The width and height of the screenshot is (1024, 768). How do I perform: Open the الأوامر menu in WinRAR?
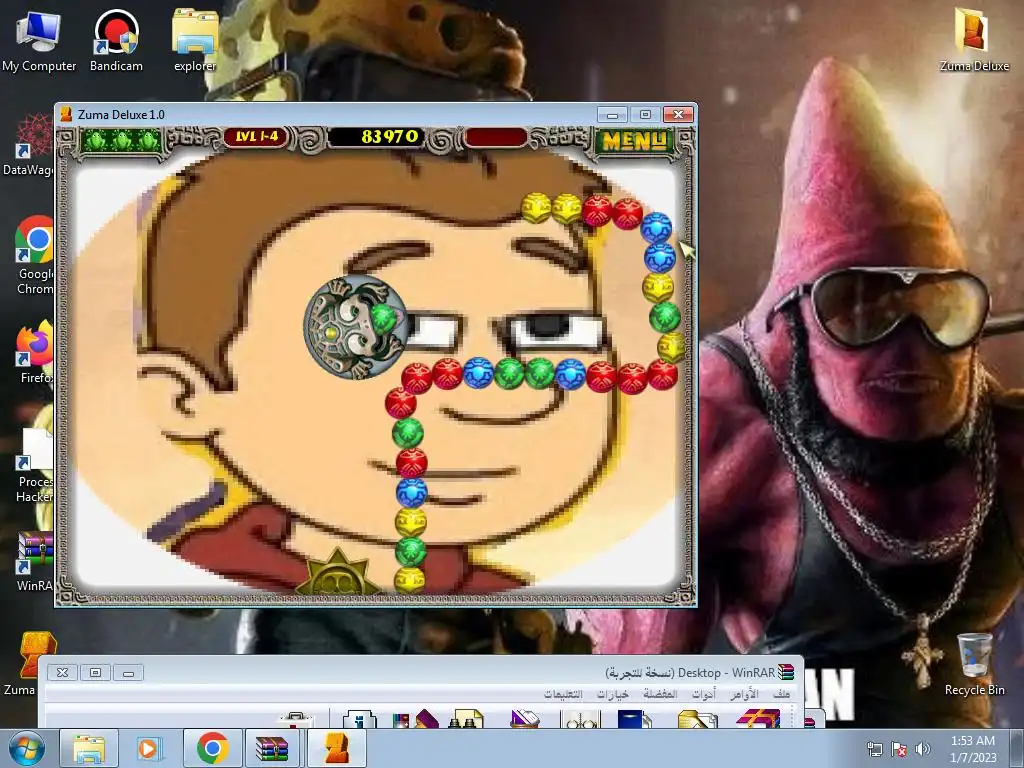click(x=744, y=694)
